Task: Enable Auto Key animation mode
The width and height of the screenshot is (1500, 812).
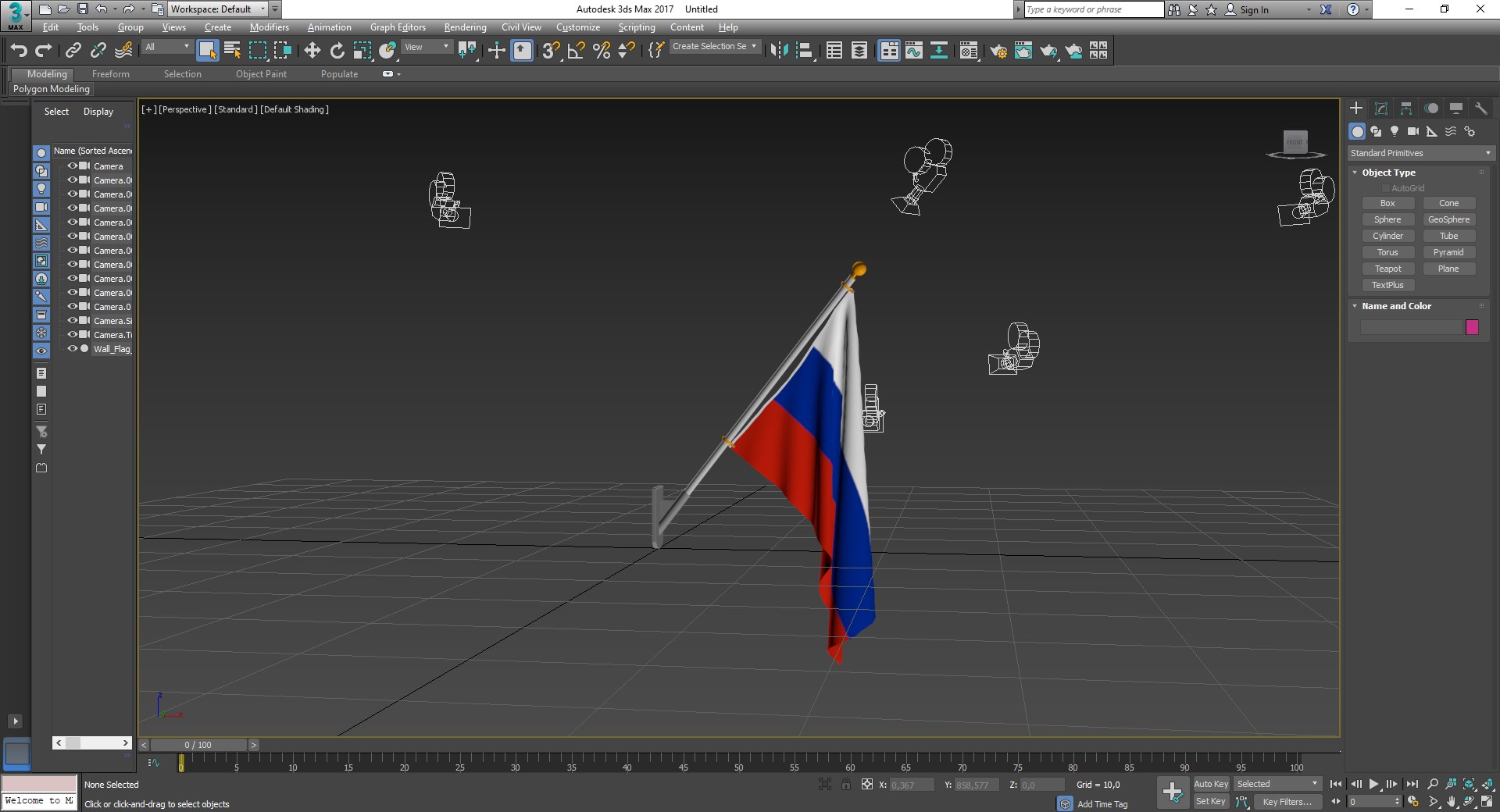Action: point(1211,784)
